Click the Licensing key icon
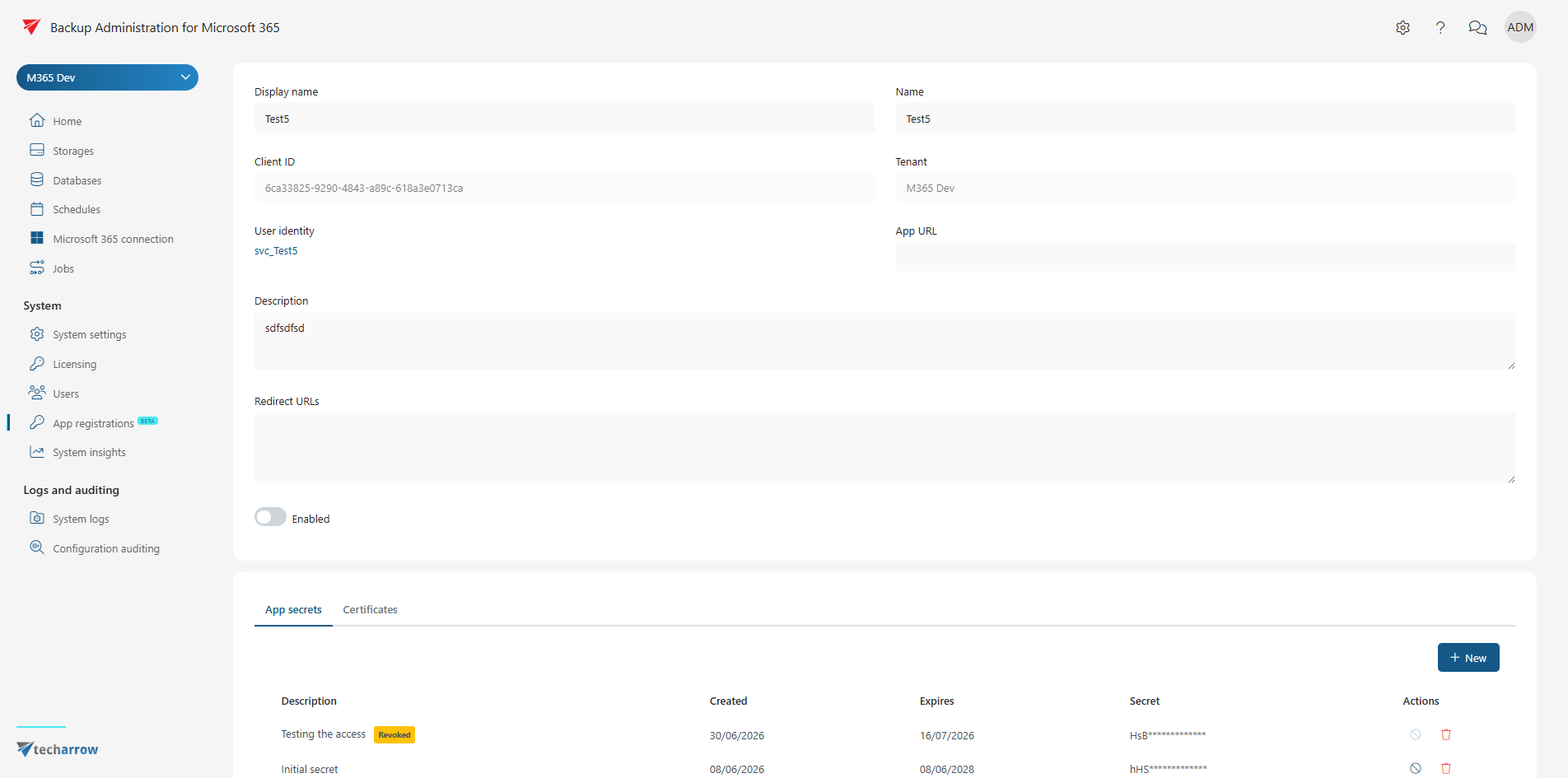Screen dimensions: 1568x778 (x=37, y=363)
